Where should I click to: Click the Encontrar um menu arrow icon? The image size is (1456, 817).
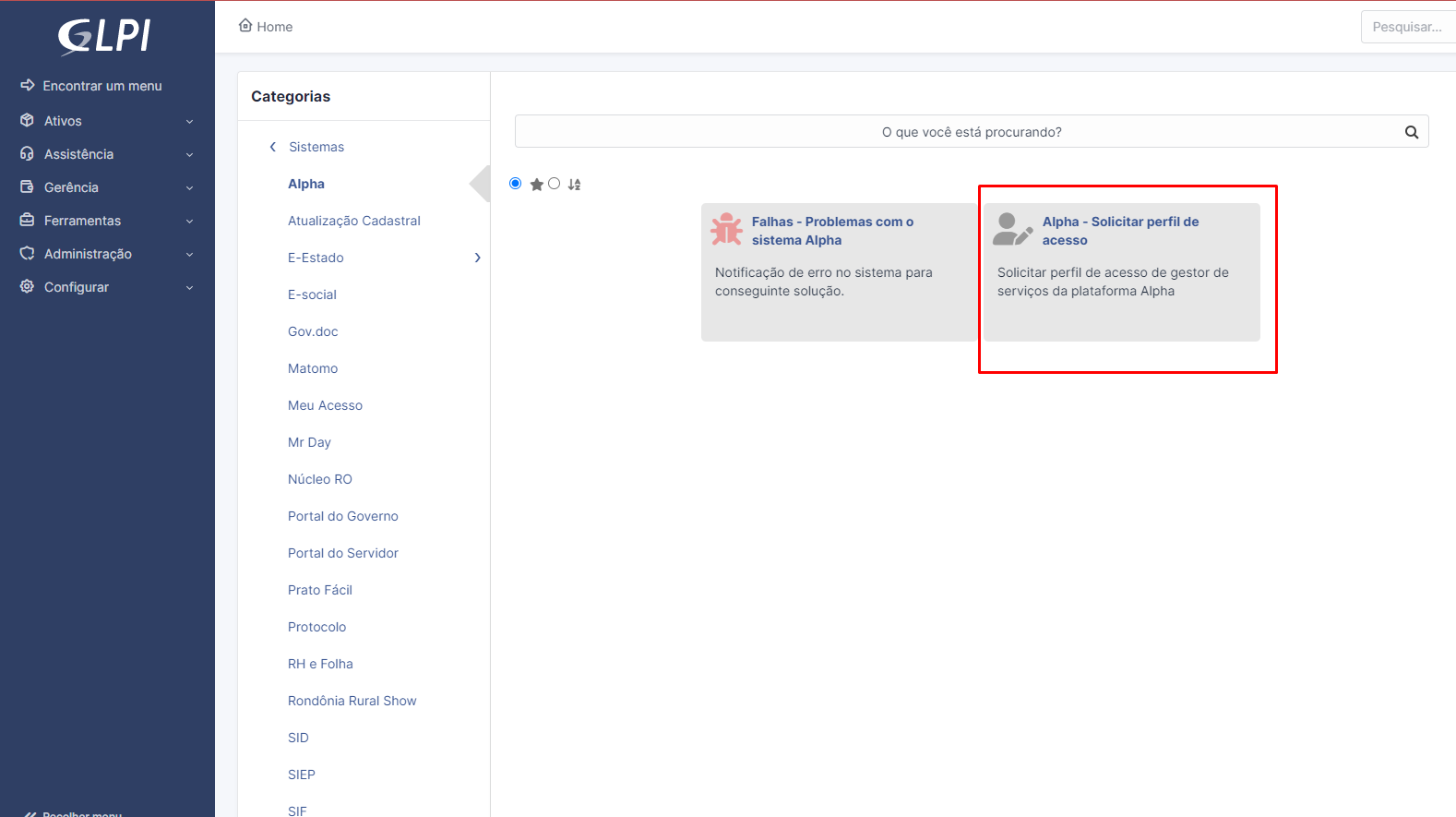tap(28, 85)
